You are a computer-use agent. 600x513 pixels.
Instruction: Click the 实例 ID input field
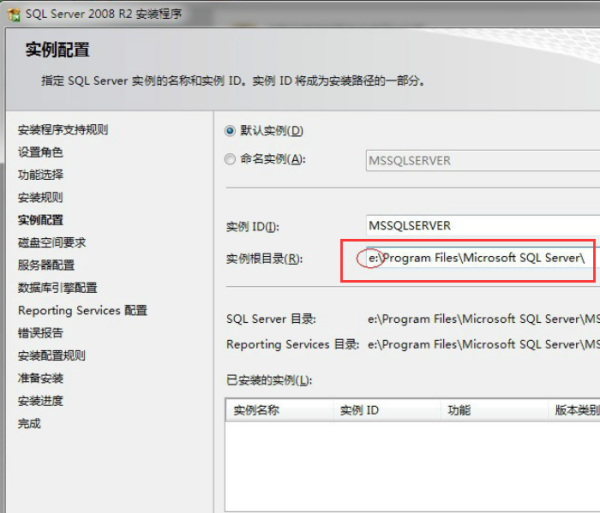(x=483, y=225)
